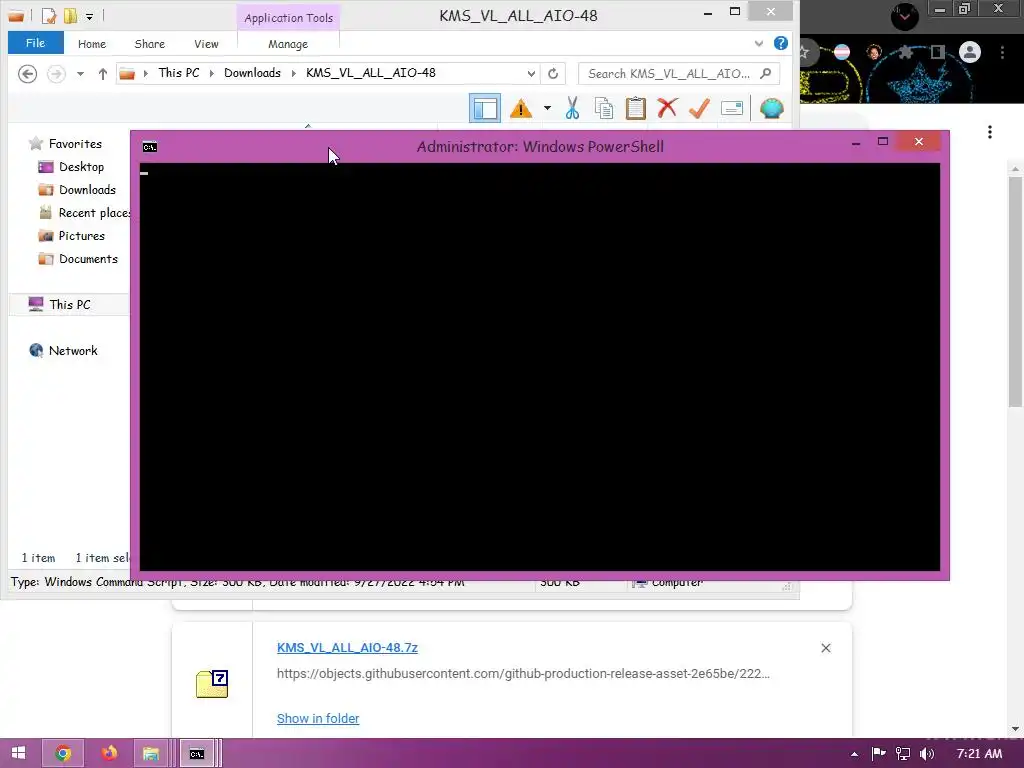Switch to the View ribbon tab
1024x768 pixels.
tap(206, 44)
